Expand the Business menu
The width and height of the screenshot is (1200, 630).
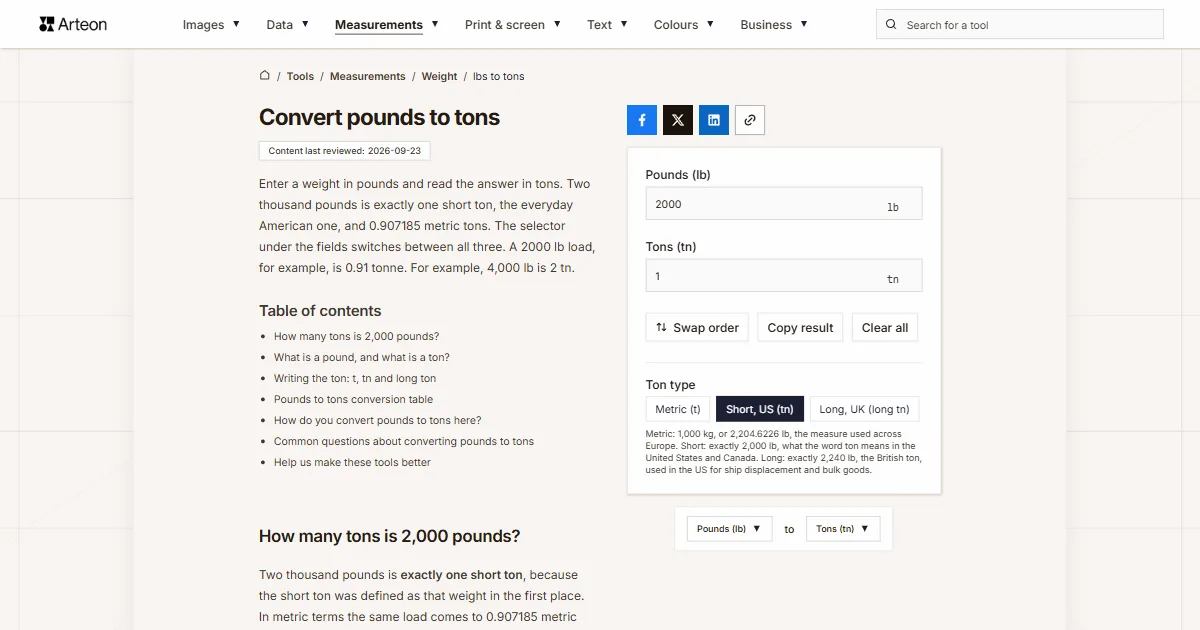point(774,25)
